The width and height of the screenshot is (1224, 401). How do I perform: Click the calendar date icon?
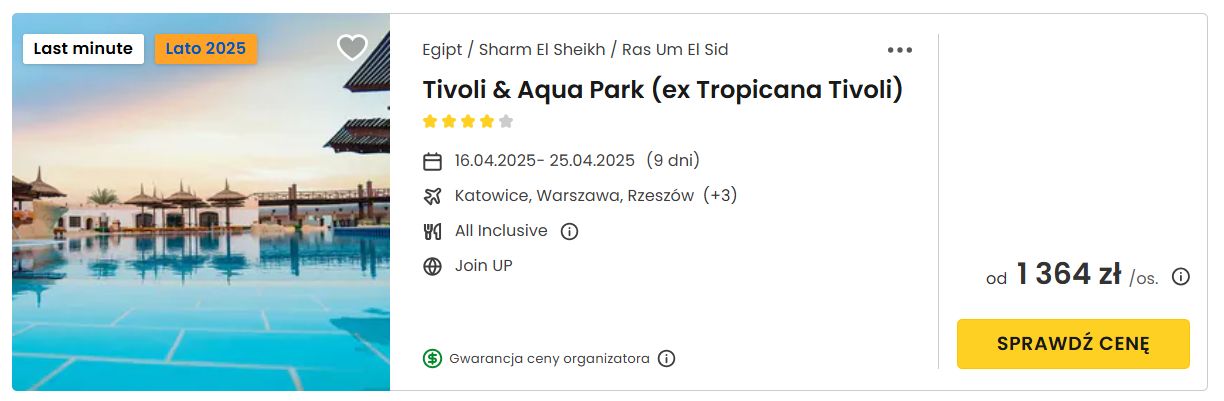[432, 161]
